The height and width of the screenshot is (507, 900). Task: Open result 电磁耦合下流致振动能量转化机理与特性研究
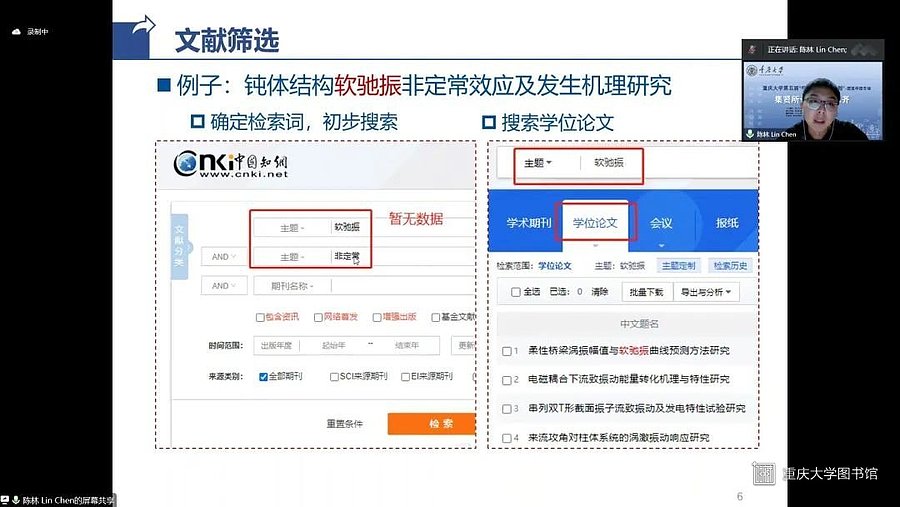click(629, 379)
